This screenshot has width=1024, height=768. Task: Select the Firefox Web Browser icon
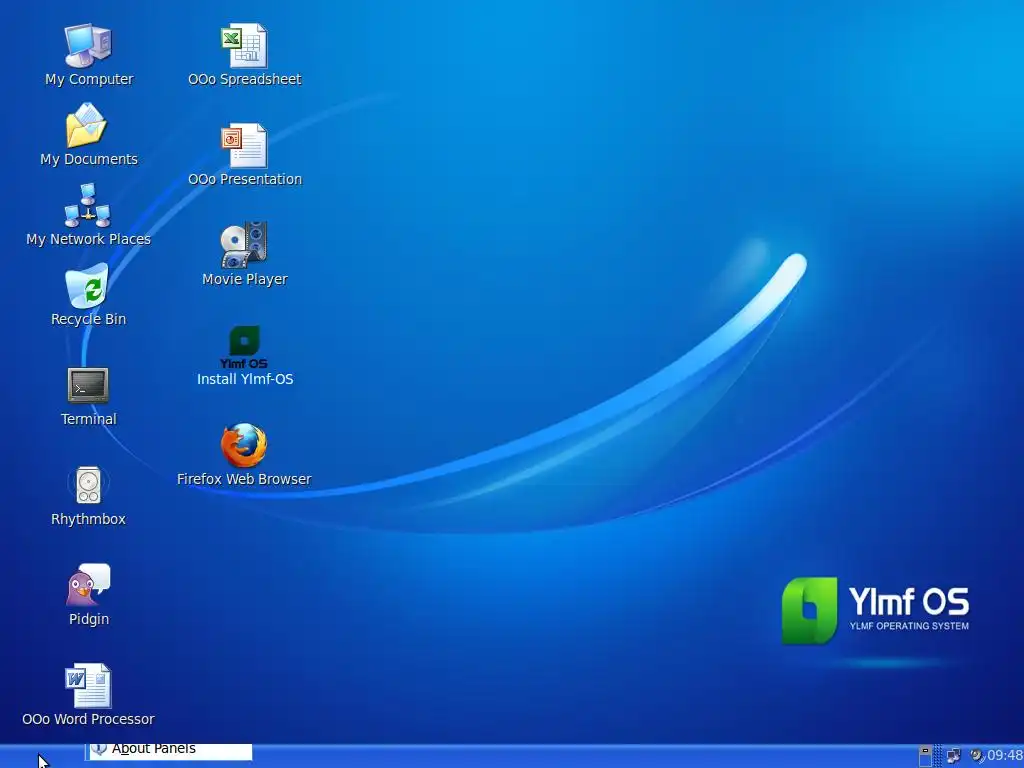tap(244, 445)
